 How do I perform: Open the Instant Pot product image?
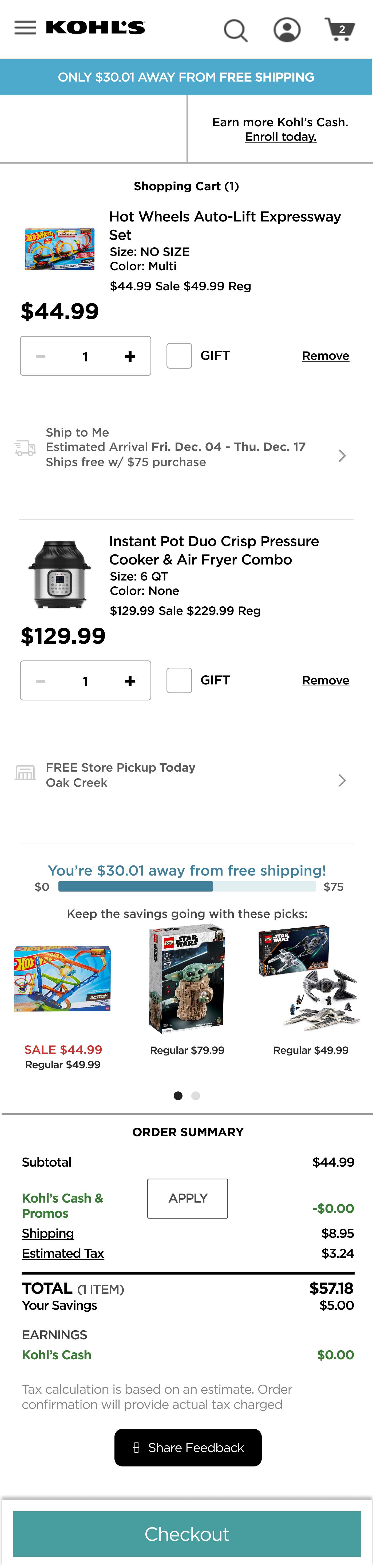59,575
